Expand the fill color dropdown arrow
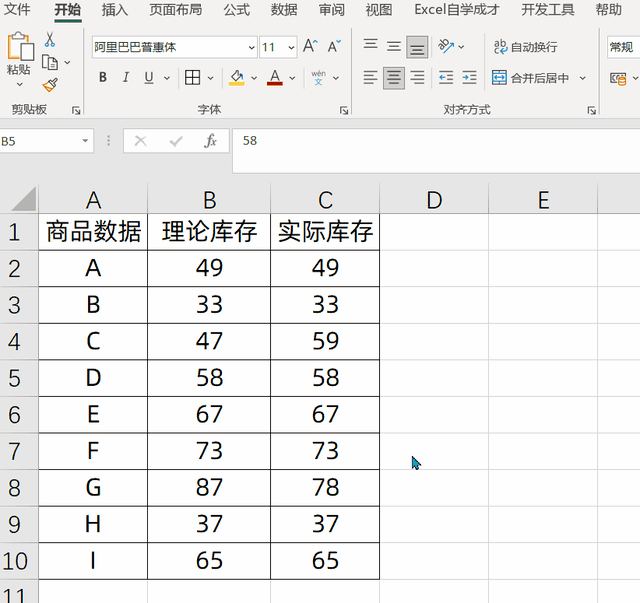This screenshot has height=603, width=640. [254, 78]
